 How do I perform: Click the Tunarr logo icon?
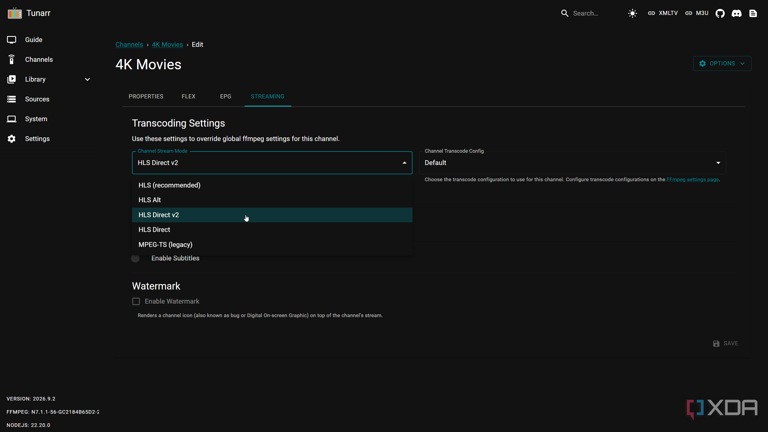[15, 13]
